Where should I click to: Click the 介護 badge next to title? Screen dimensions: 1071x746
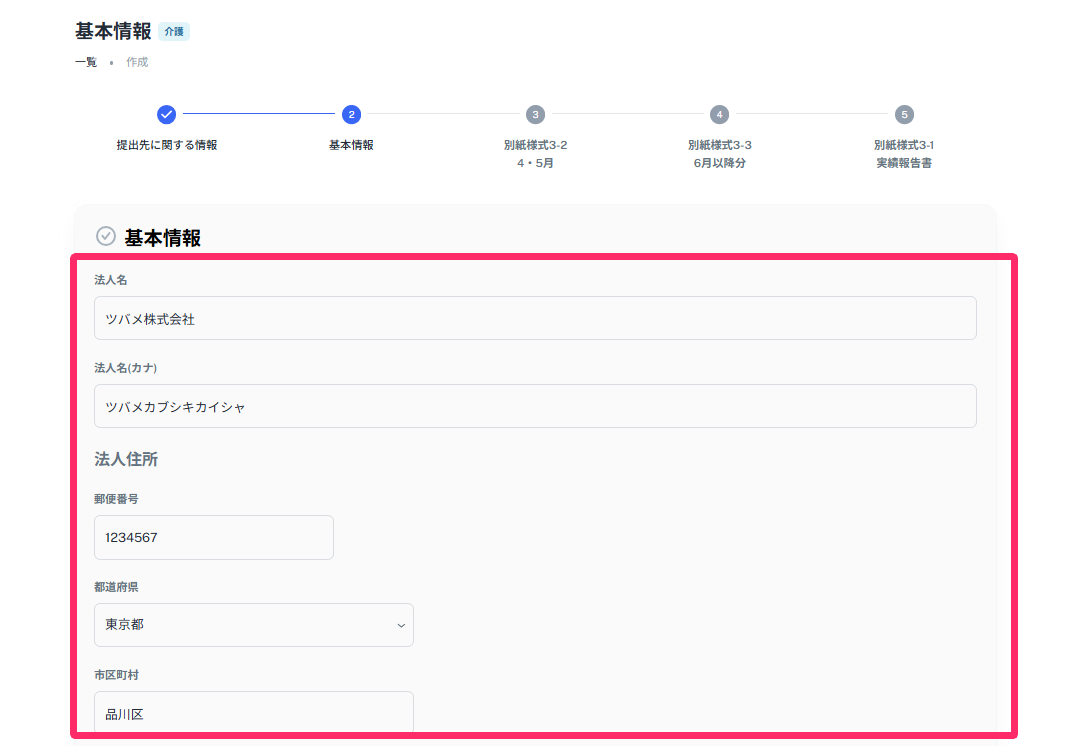point(174,31)
